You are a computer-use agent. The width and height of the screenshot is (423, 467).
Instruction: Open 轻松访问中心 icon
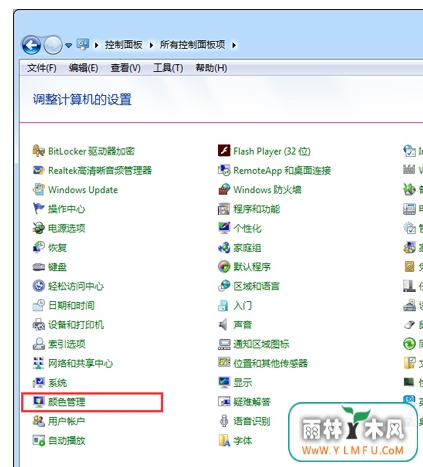(x=39, y=286)
